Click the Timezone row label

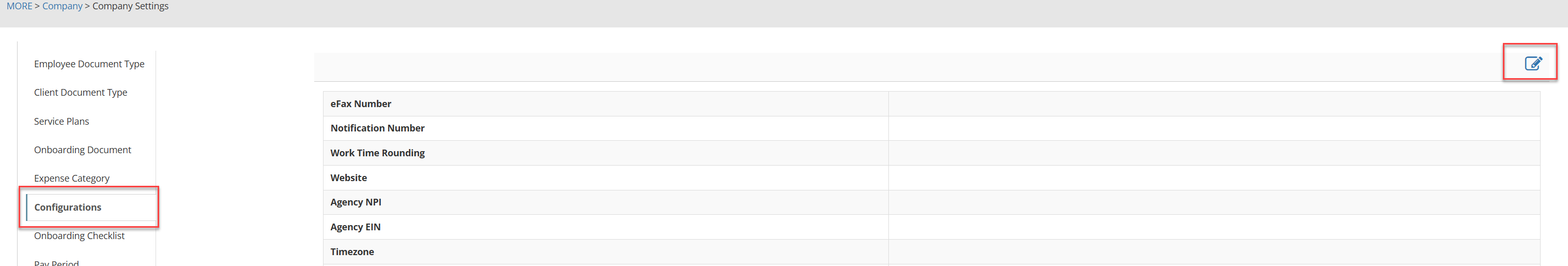pos(352,252)
